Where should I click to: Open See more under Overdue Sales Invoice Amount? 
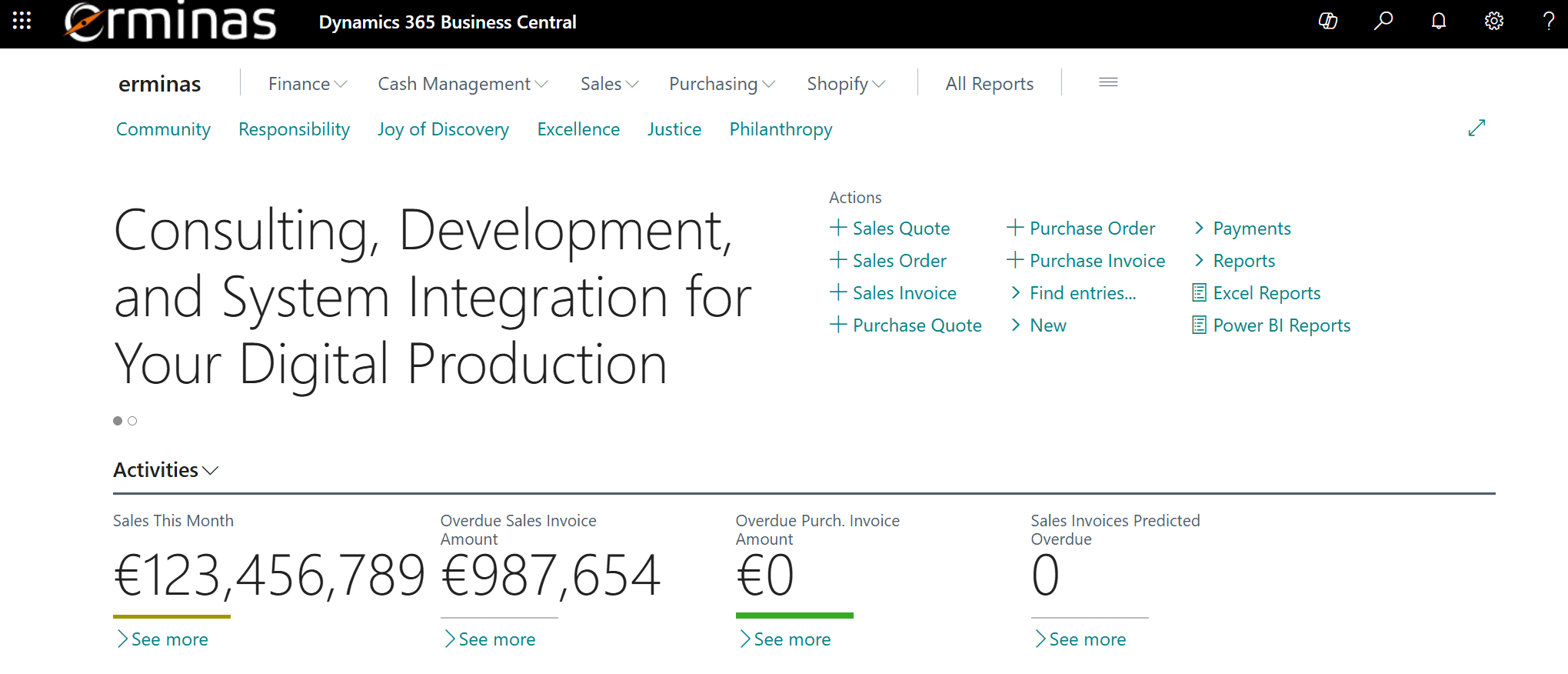coord(489,639)
